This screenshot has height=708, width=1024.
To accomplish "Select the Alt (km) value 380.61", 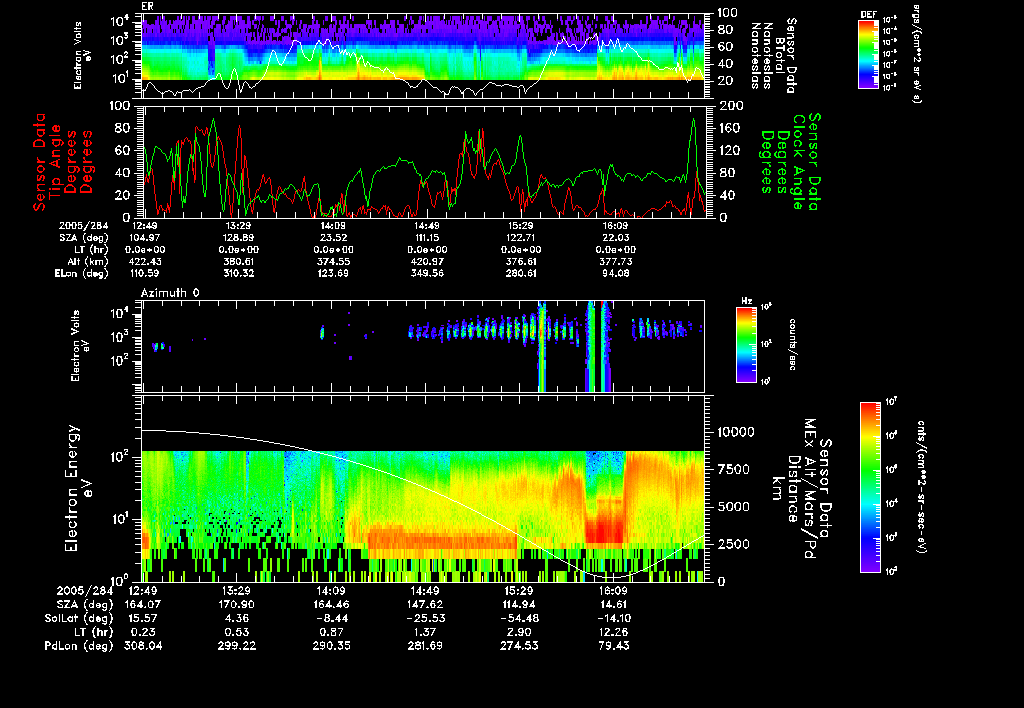I will (x=238, y=261).
